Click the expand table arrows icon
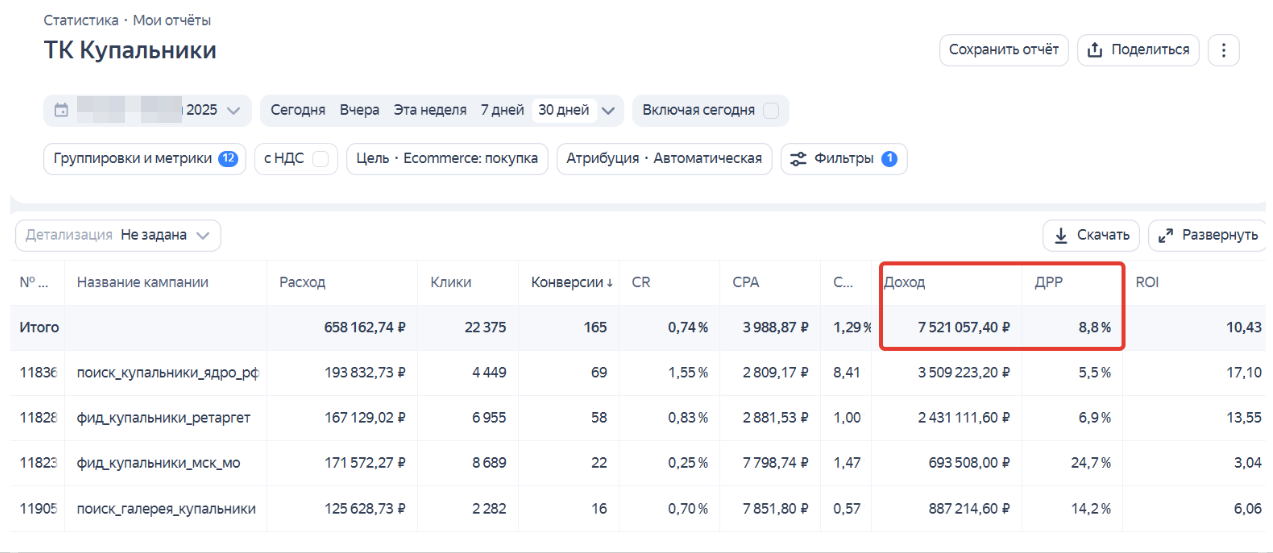1273x553 pixels. click(1166, 235)
